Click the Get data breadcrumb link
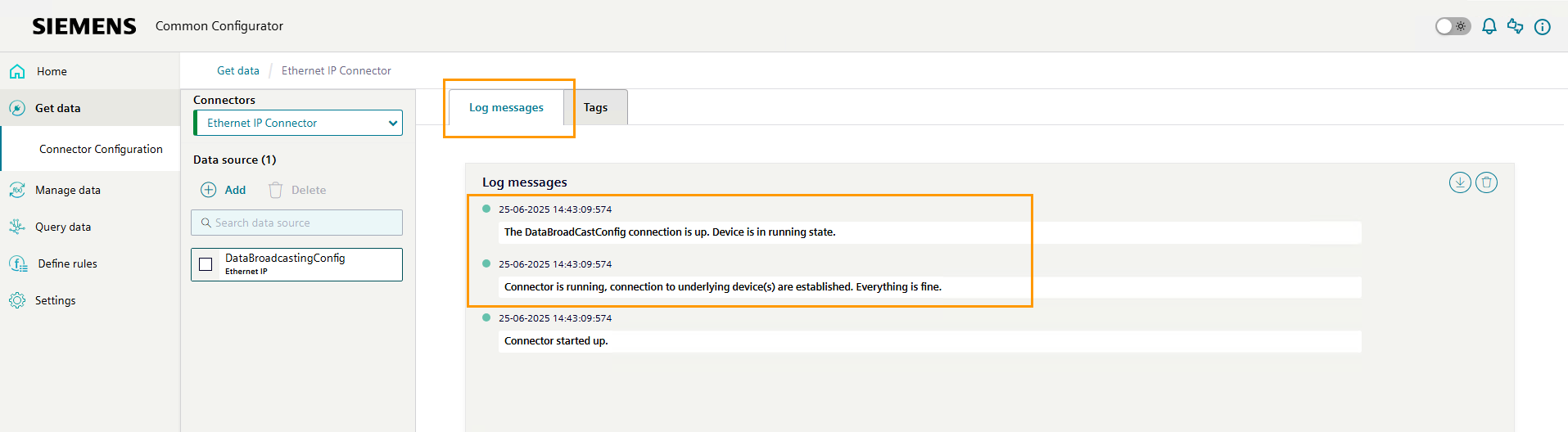1568x432 pixels. point(238,71)
